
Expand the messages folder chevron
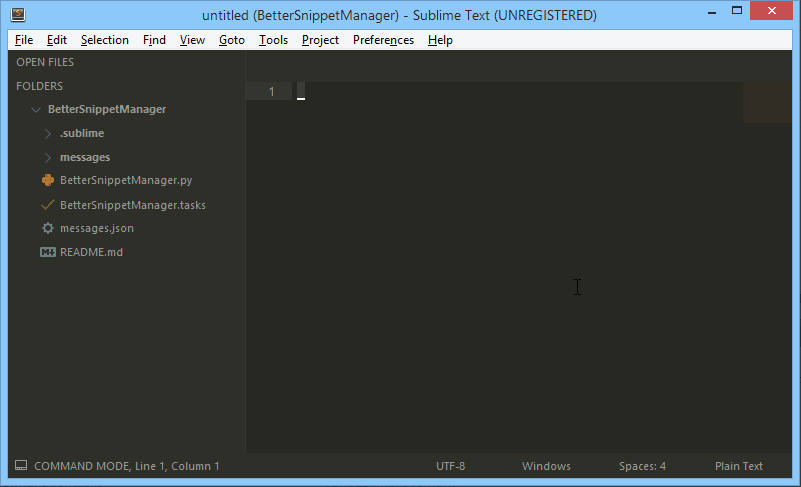pyautogui.click(x=48, y=157)
